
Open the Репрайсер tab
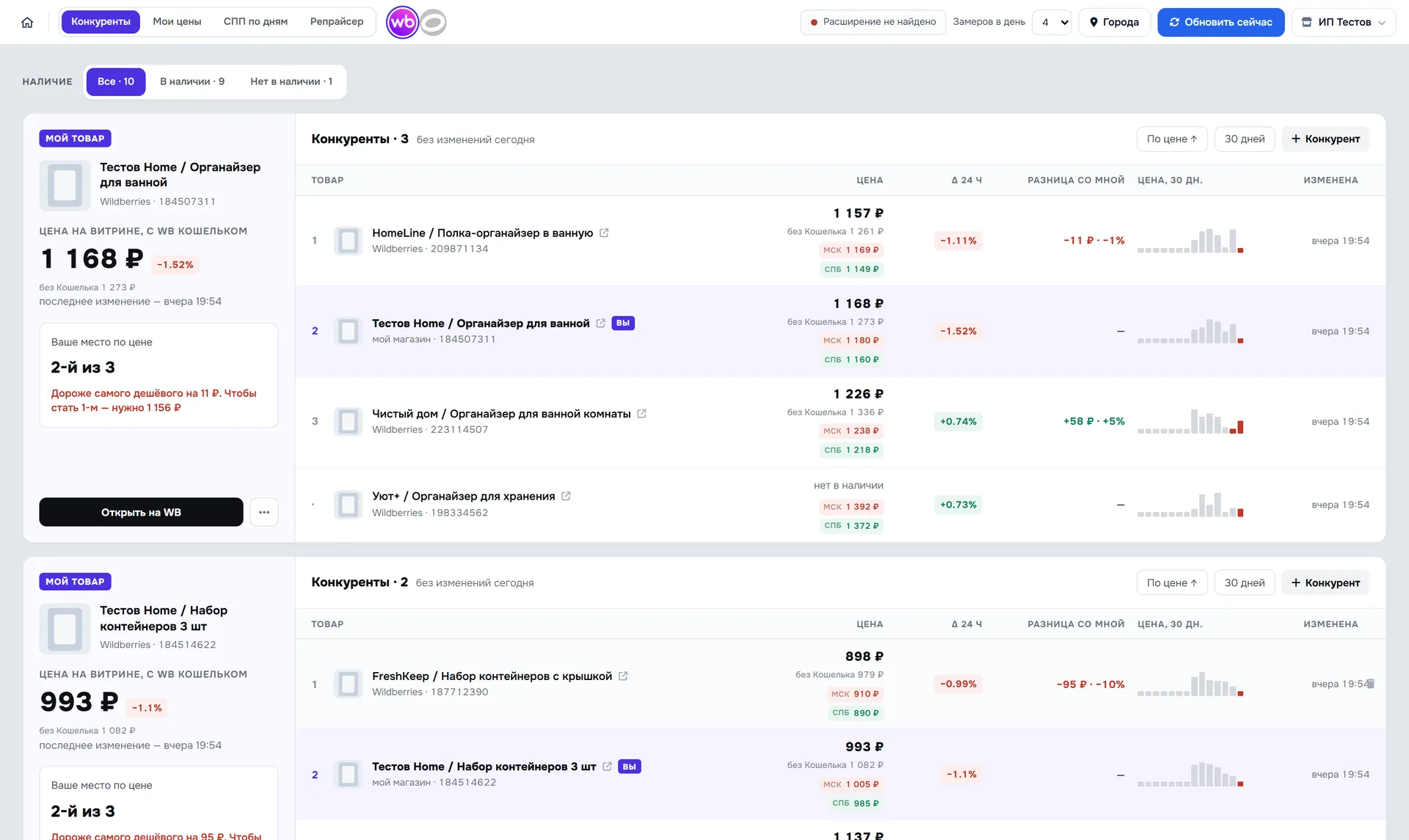pyautogui.click(x=337, y=21)
